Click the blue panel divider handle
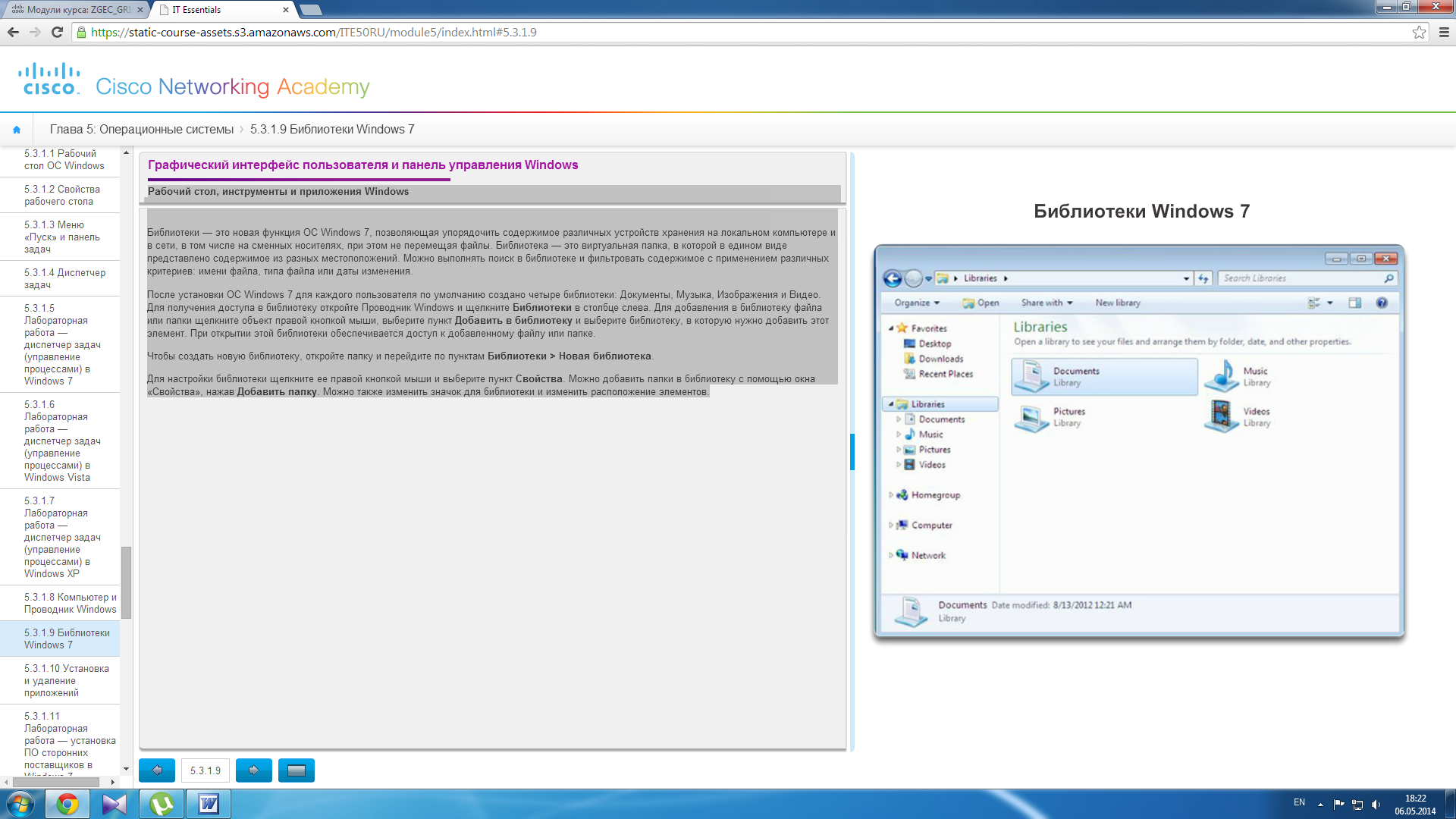Viewport: 1456px width, 819px height. [x=852, y=452]
